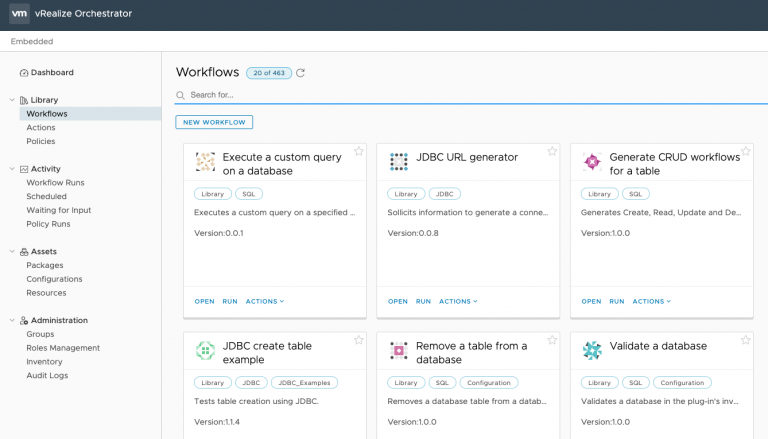The width and height of the screenshot is (768, 439).
Task: Open Workflow Runs under Activity
Action: tap(55, 182)
